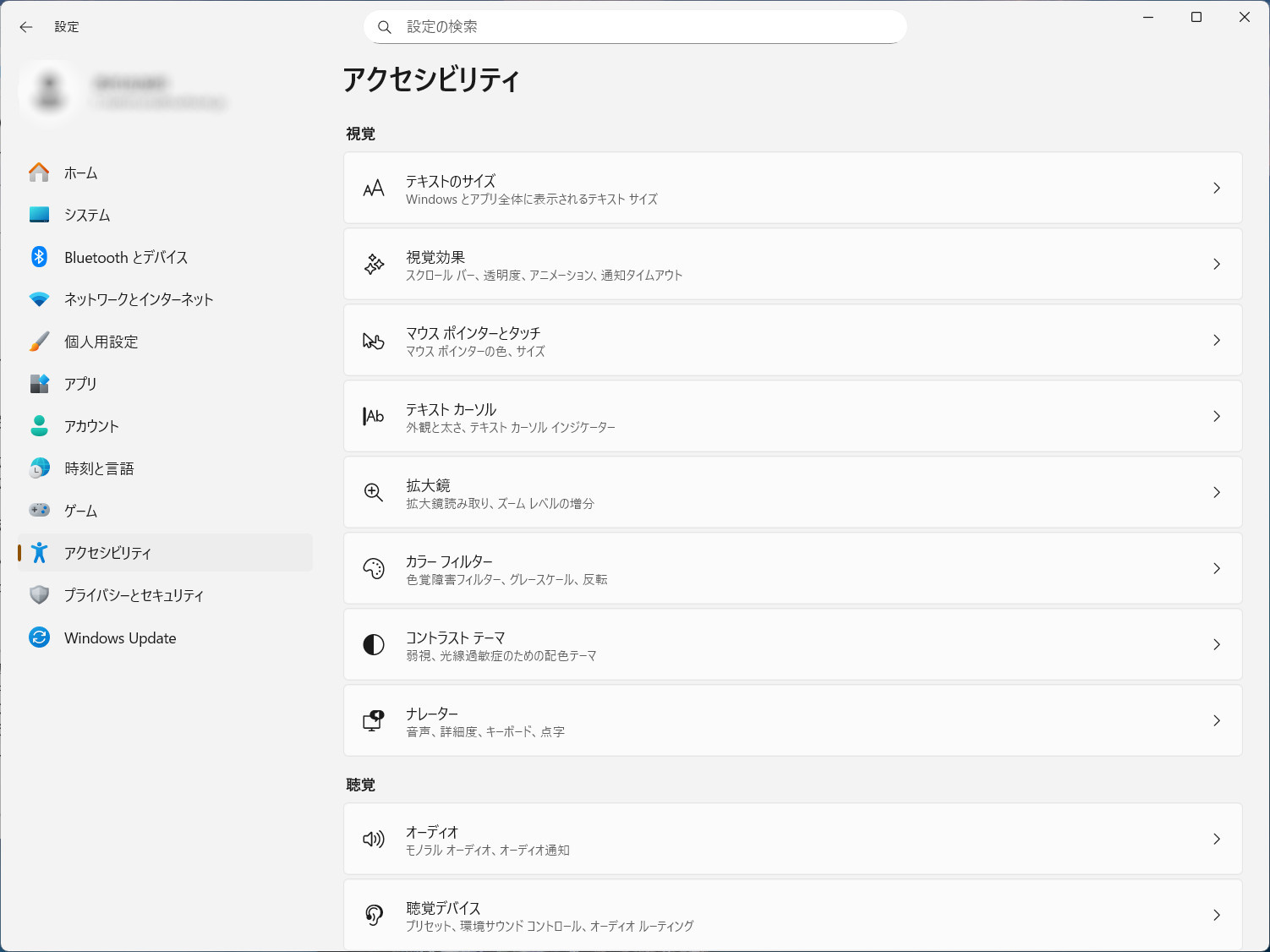Click '外観と太さ、テキスト カーソル インジケーター' description
The height and width of the screenshot is (952, 1270).
click(511, 428)
